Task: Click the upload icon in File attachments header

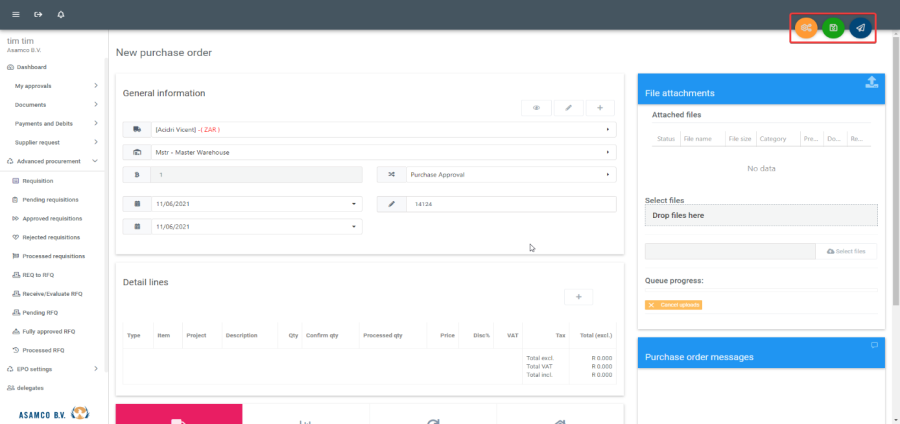Action: coord(871,83)
